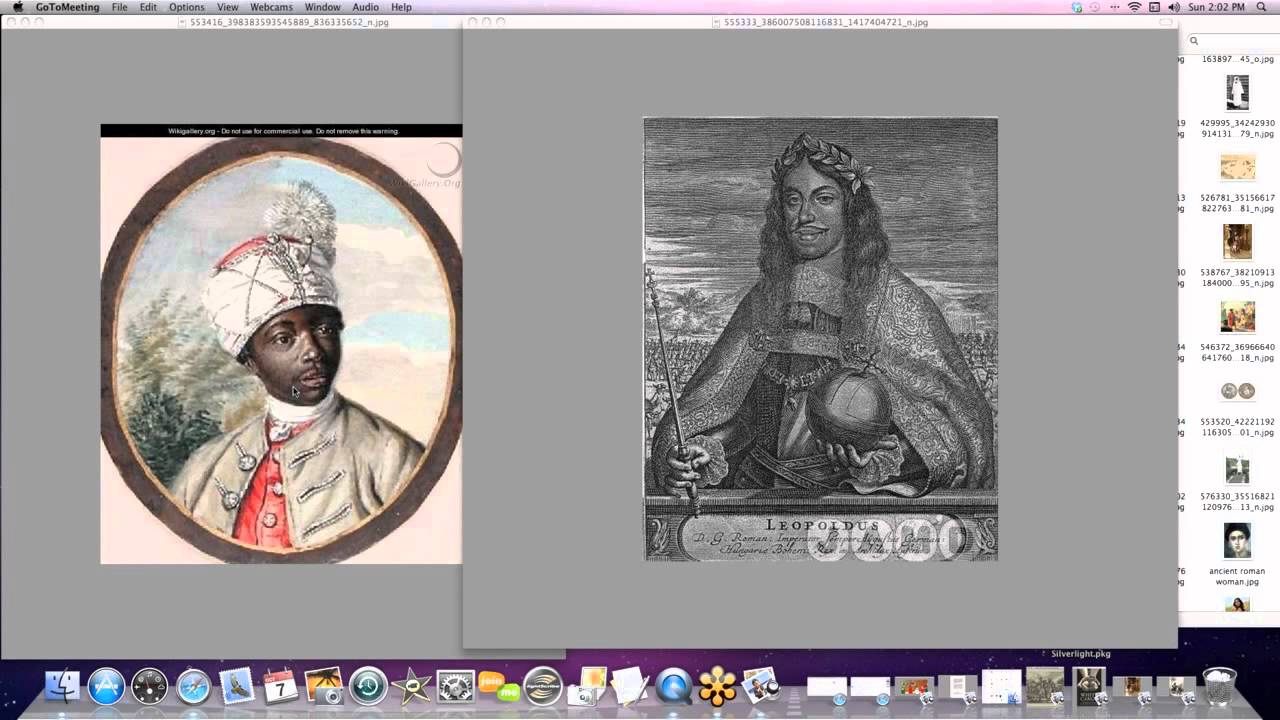The width and height of the screenshot is (1280, 720).
Task: Open the Edit menu
Action: (x=148, y=7)
